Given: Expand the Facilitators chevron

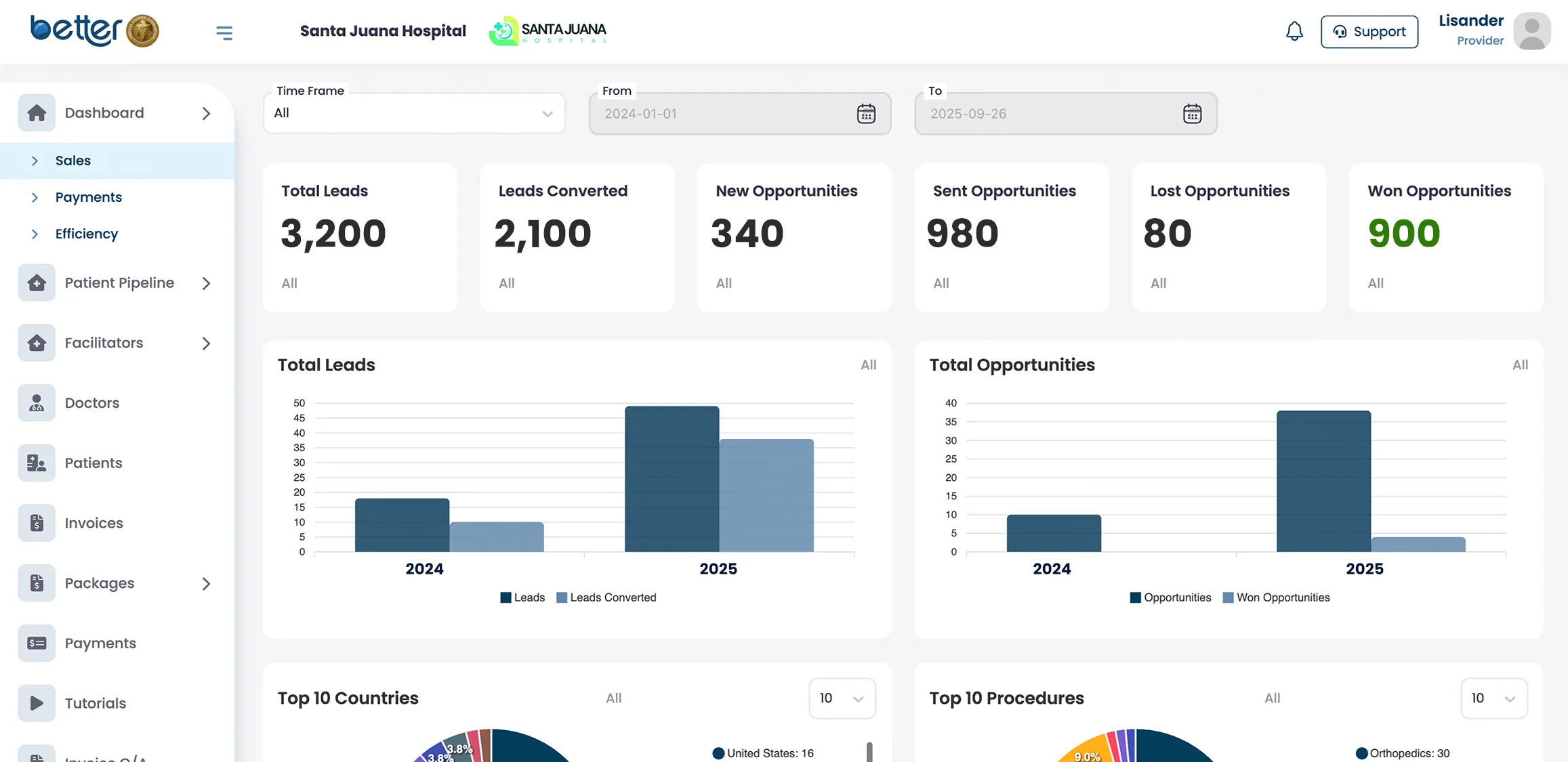Looking at the screenshot, I should pyautogui.click(x=206, y=343).
